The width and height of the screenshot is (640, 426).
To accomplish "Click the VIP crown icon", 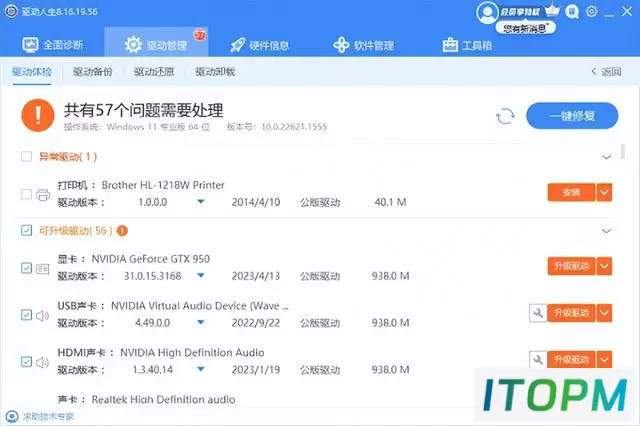I will click(552, 11).
